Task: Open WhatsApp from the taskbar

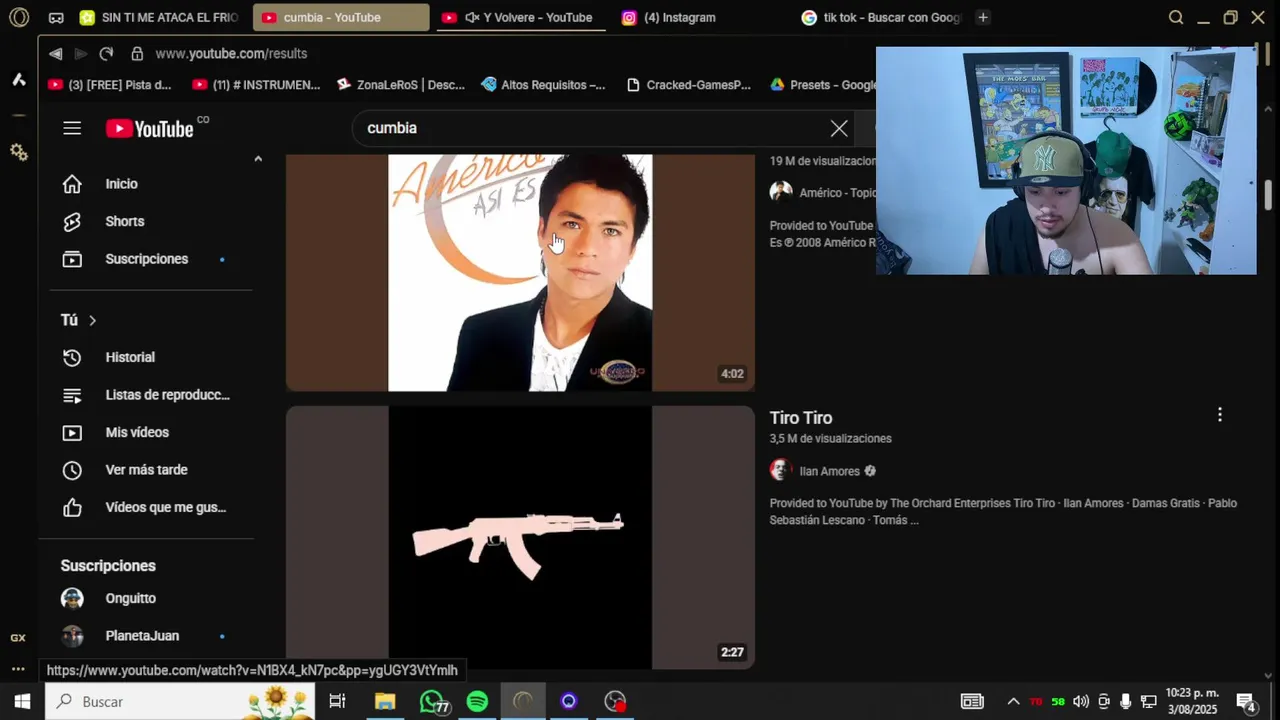Action: 432,701
